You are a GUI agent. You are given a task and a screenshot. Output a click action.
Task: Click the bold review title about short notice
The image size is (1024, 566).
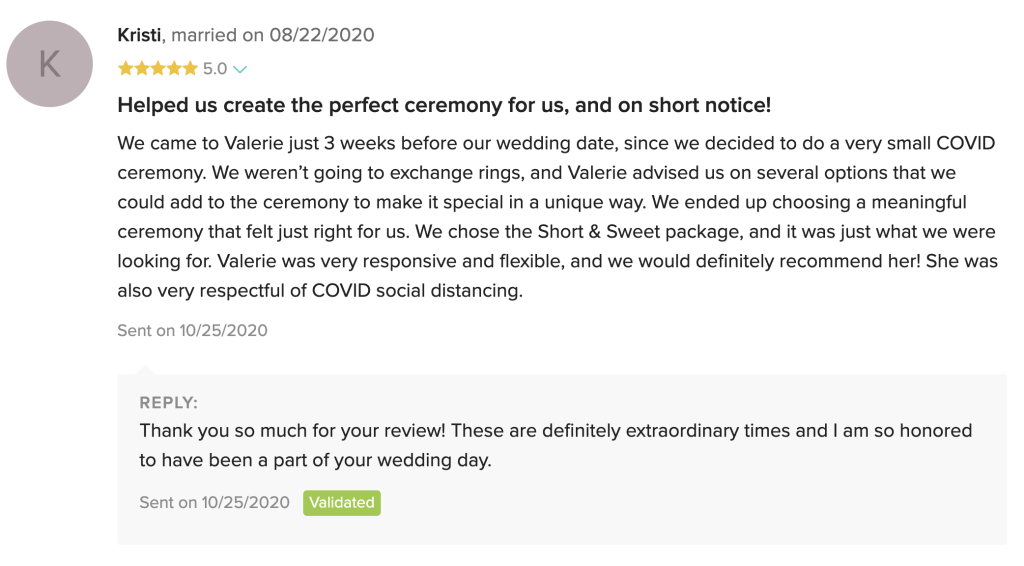point(444,105)
